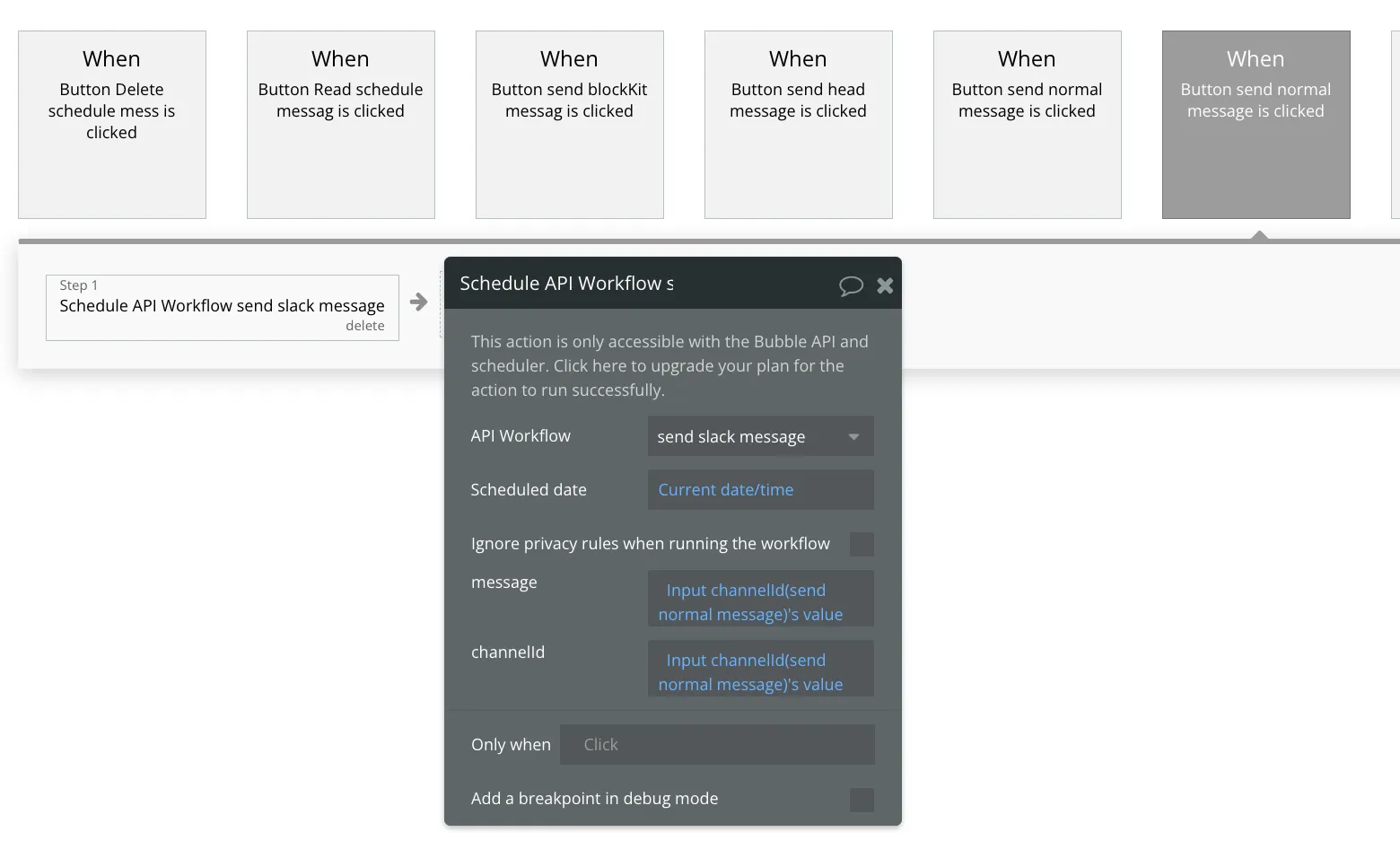This screenshot has width=1400, height=867.
Task: Select Step 1 Schedule API Workflow action
Action: 222,306
